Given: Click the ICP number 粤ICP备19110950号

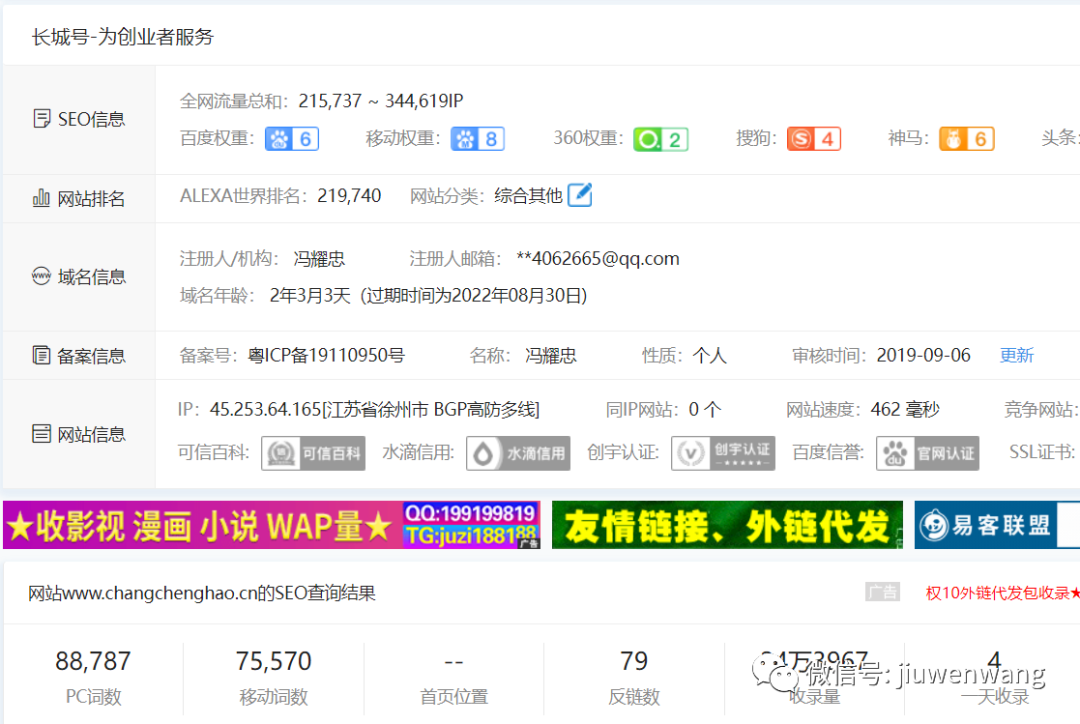Looking at the screenshot, I should click(x=326, y=355).
